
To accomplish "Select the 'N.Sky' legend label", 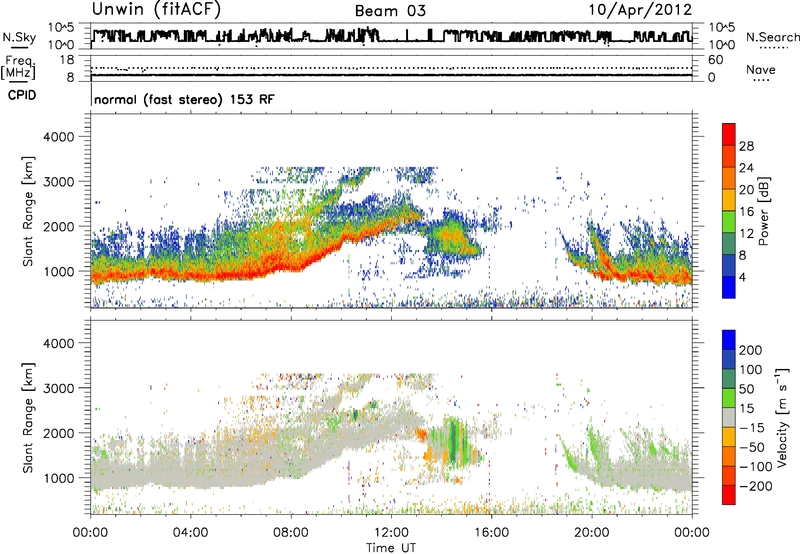I will pyautogui.click(x=19, y=37).
